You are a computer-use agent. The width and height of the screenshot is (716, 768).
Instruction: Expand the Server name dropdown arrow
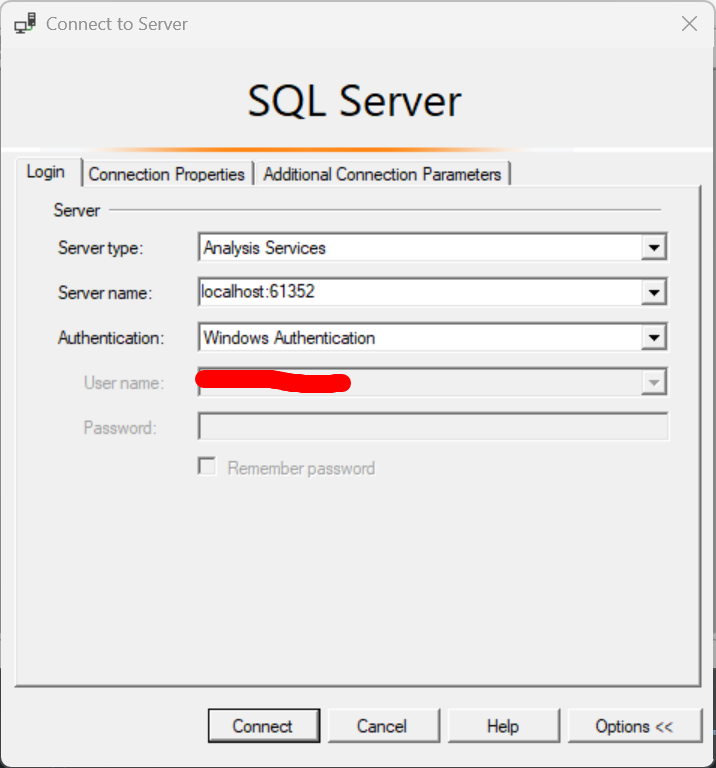tap(654, 292)
